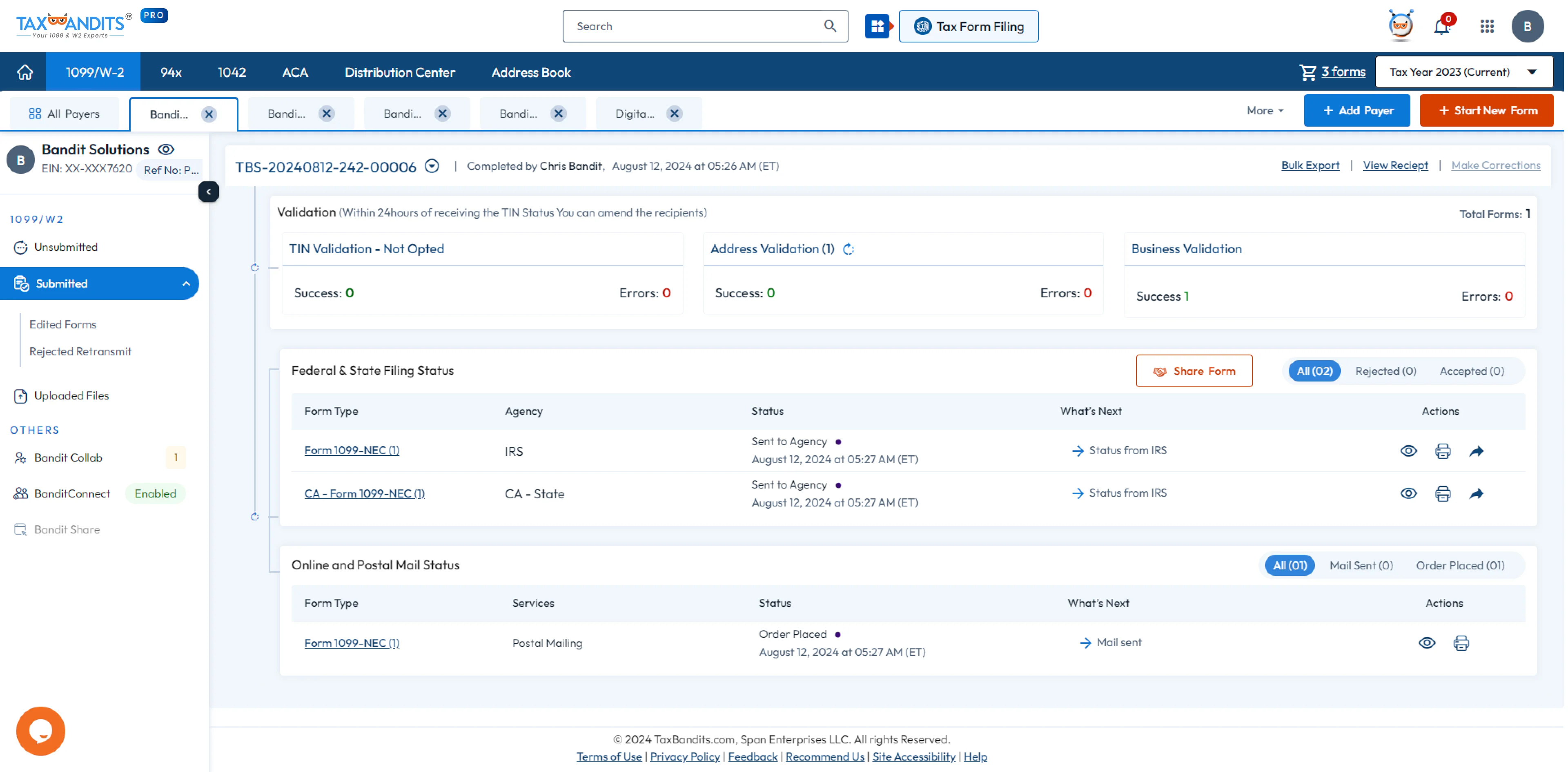Filter mail status to All (01)
The width and height of the screenshot is (1568, 772).
pyautogui.click(x=1290, y=566)
